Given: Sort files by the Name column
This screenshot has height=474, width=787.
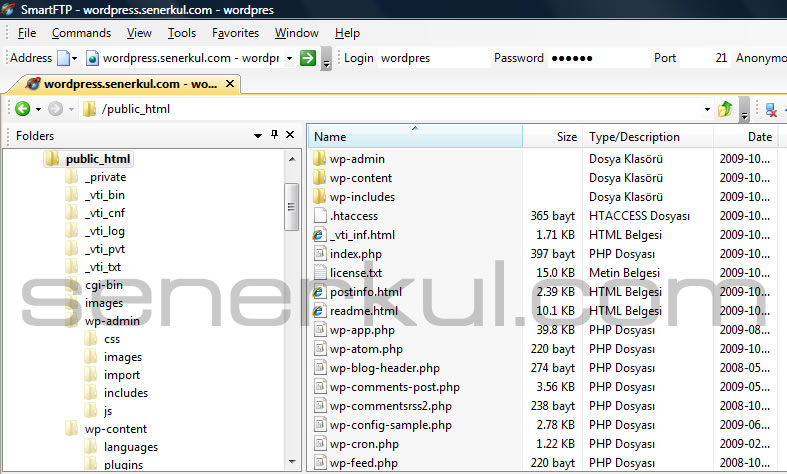Looking at the screenshot, I should [415, 137].
